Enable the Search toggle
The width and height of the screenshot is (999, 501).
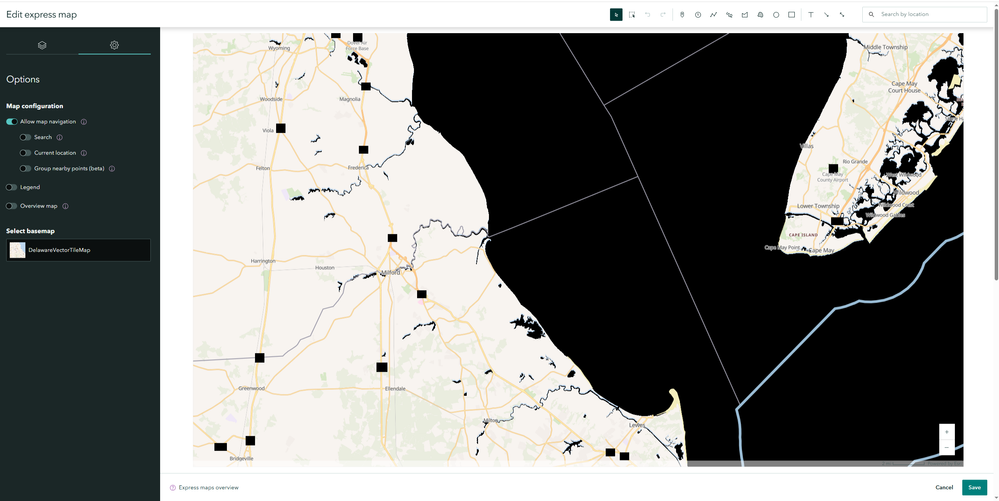pyautogui.click(x=25, y=137)
